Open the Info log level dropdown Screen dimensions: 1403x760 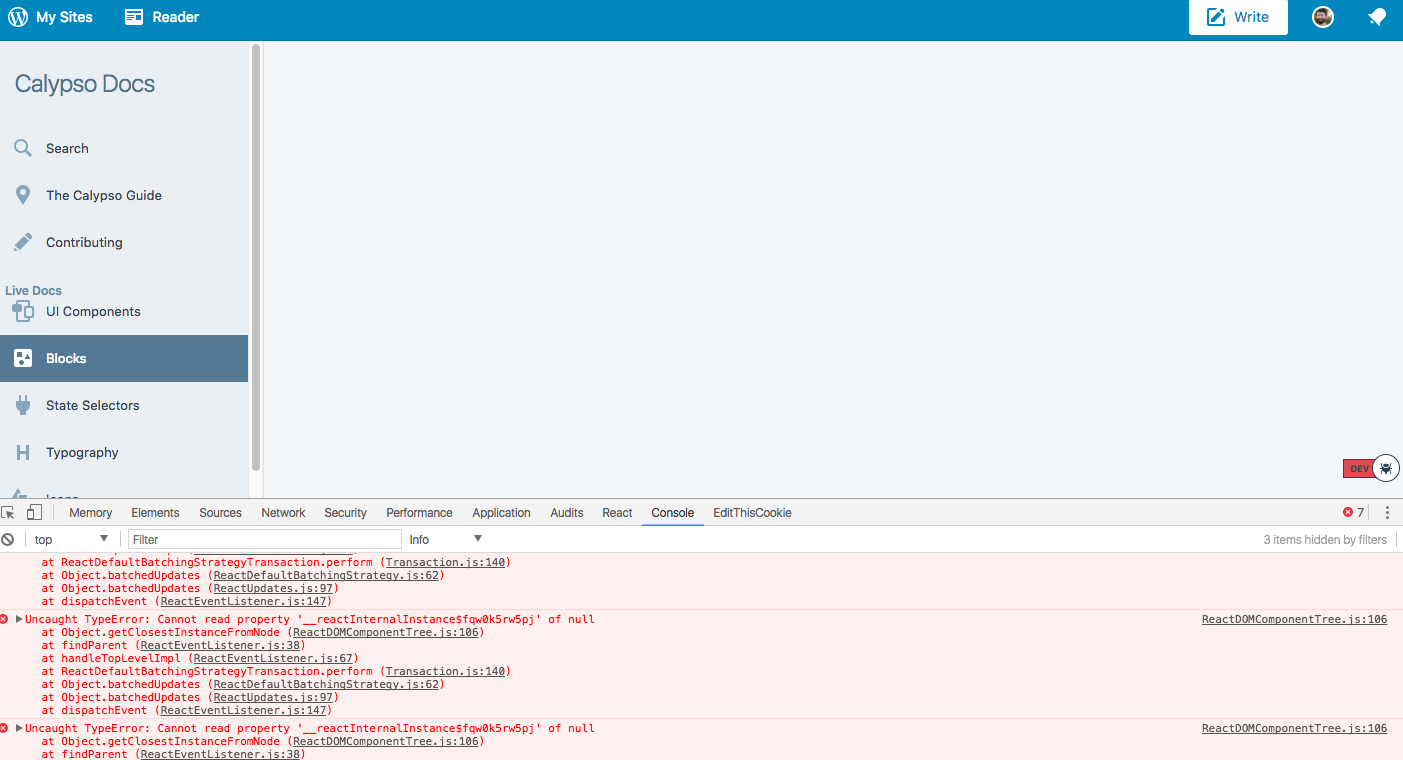coord(446,539)
